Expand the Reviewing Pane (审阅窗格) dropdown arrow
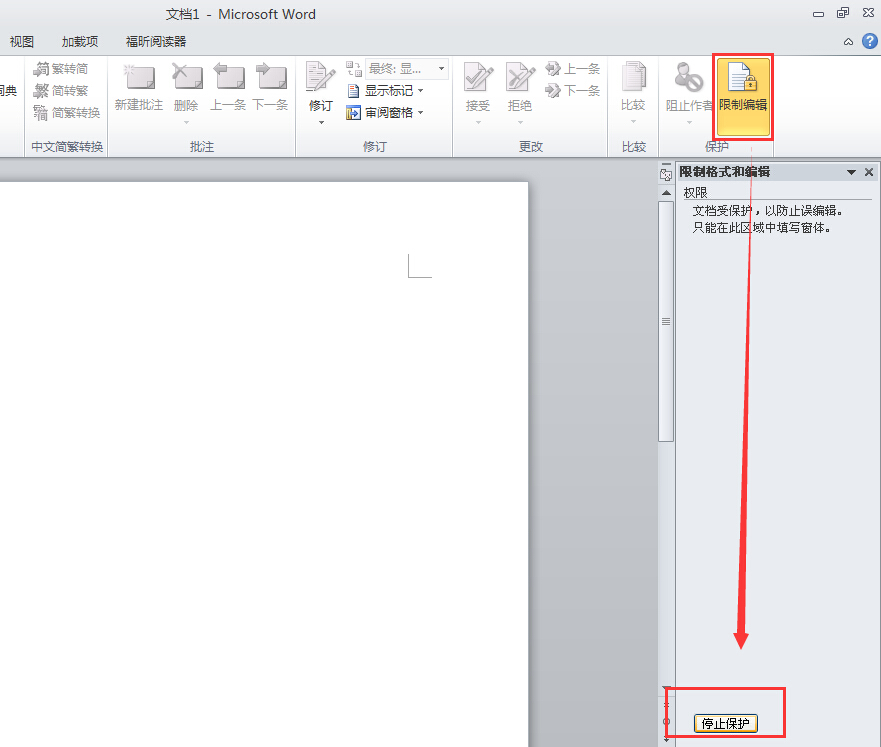The height and width of the screenshot is (747, 881). (421, 113)
